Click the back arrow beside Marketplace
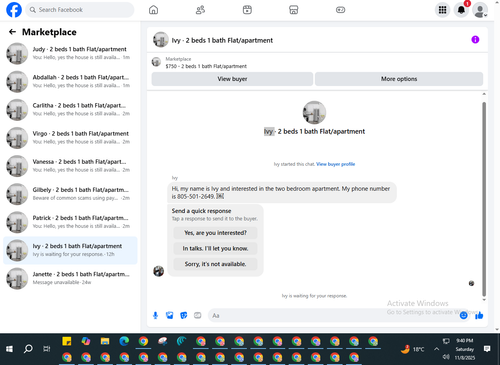Screen dimensions: 500x365 12,32
